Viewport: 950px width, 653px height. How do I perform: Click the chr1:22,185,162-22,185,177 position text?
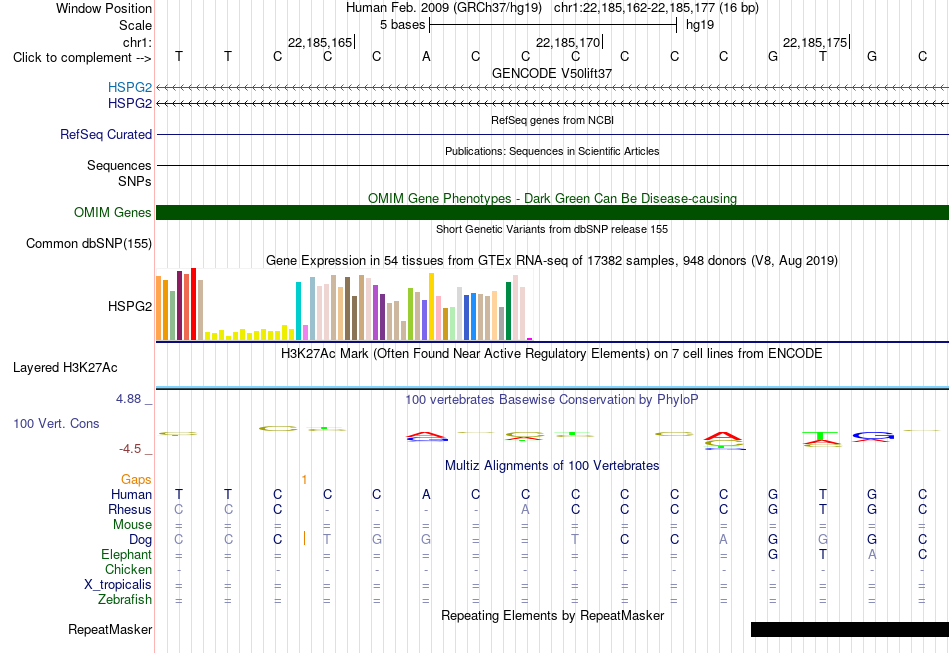click(x=656, y=8)
